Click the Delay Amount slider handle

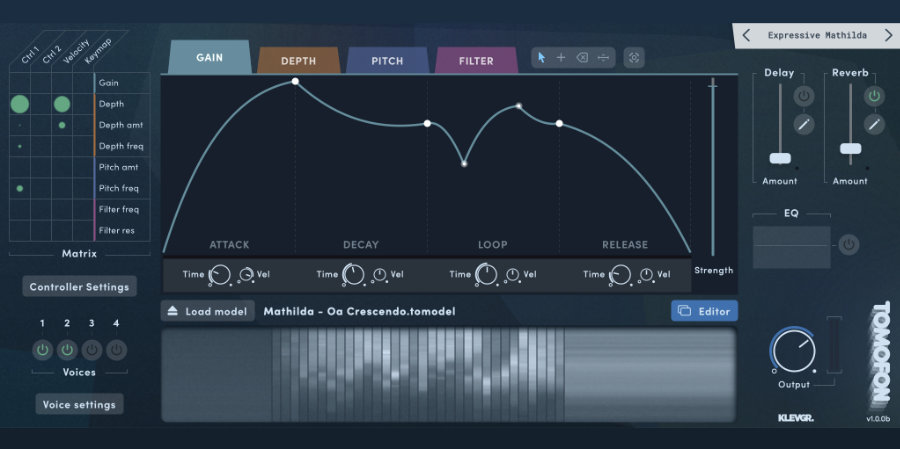780,158
